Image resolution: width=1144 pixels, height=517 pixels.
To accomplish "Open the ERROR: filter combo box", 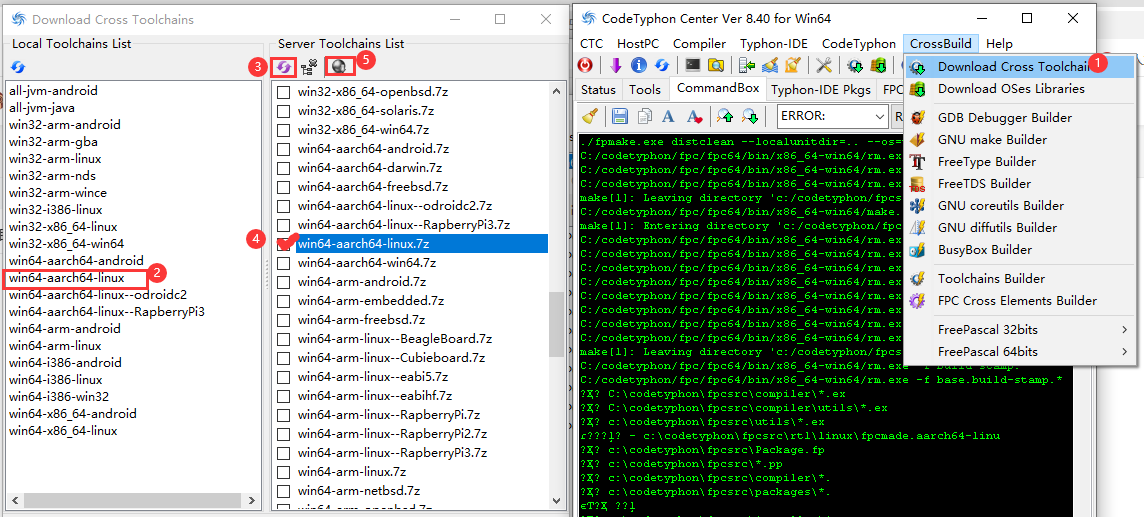I will (832, 115).
